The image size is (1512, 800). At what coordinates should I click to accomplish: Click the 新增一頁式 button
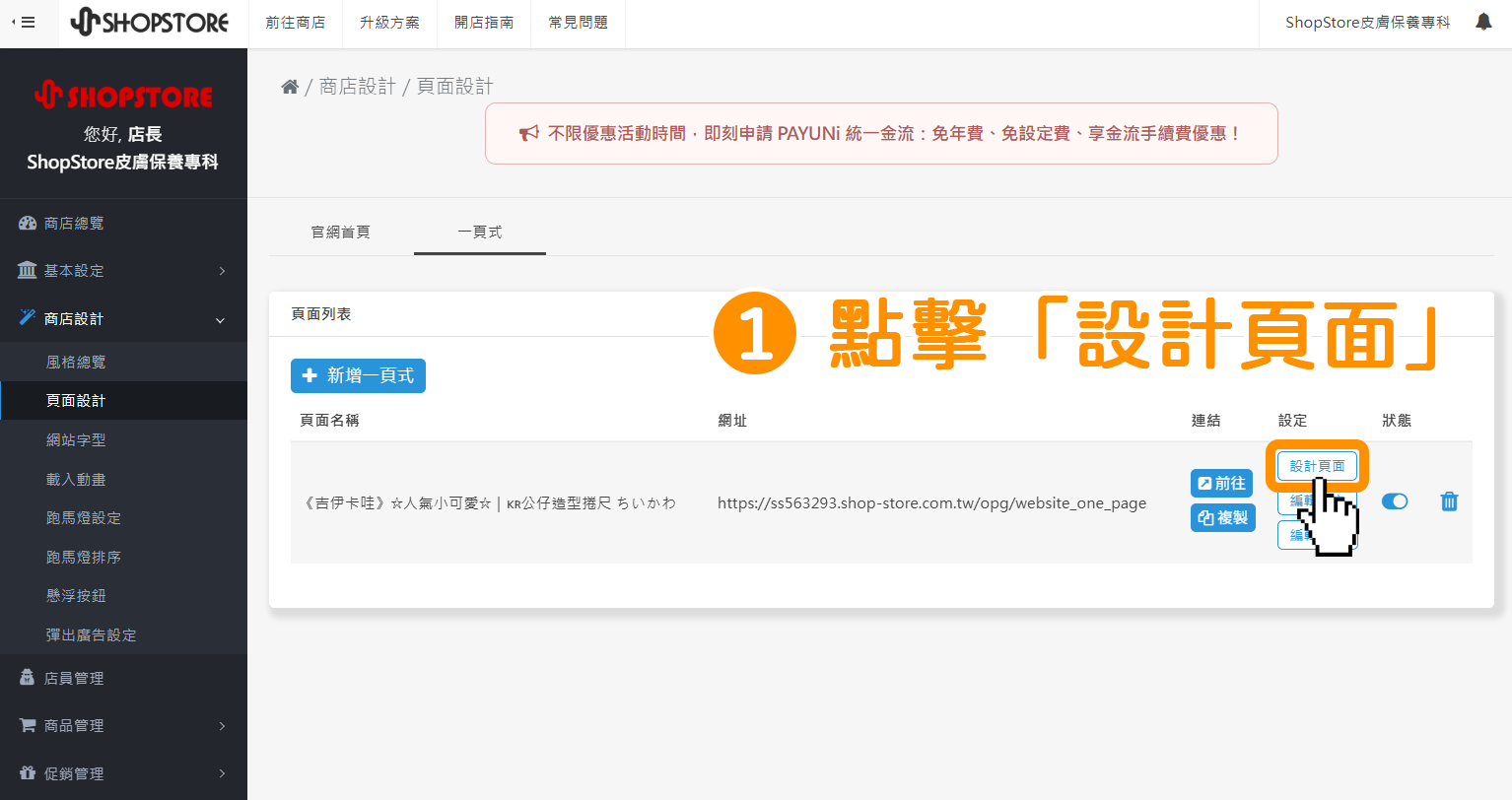pos(358,375)
